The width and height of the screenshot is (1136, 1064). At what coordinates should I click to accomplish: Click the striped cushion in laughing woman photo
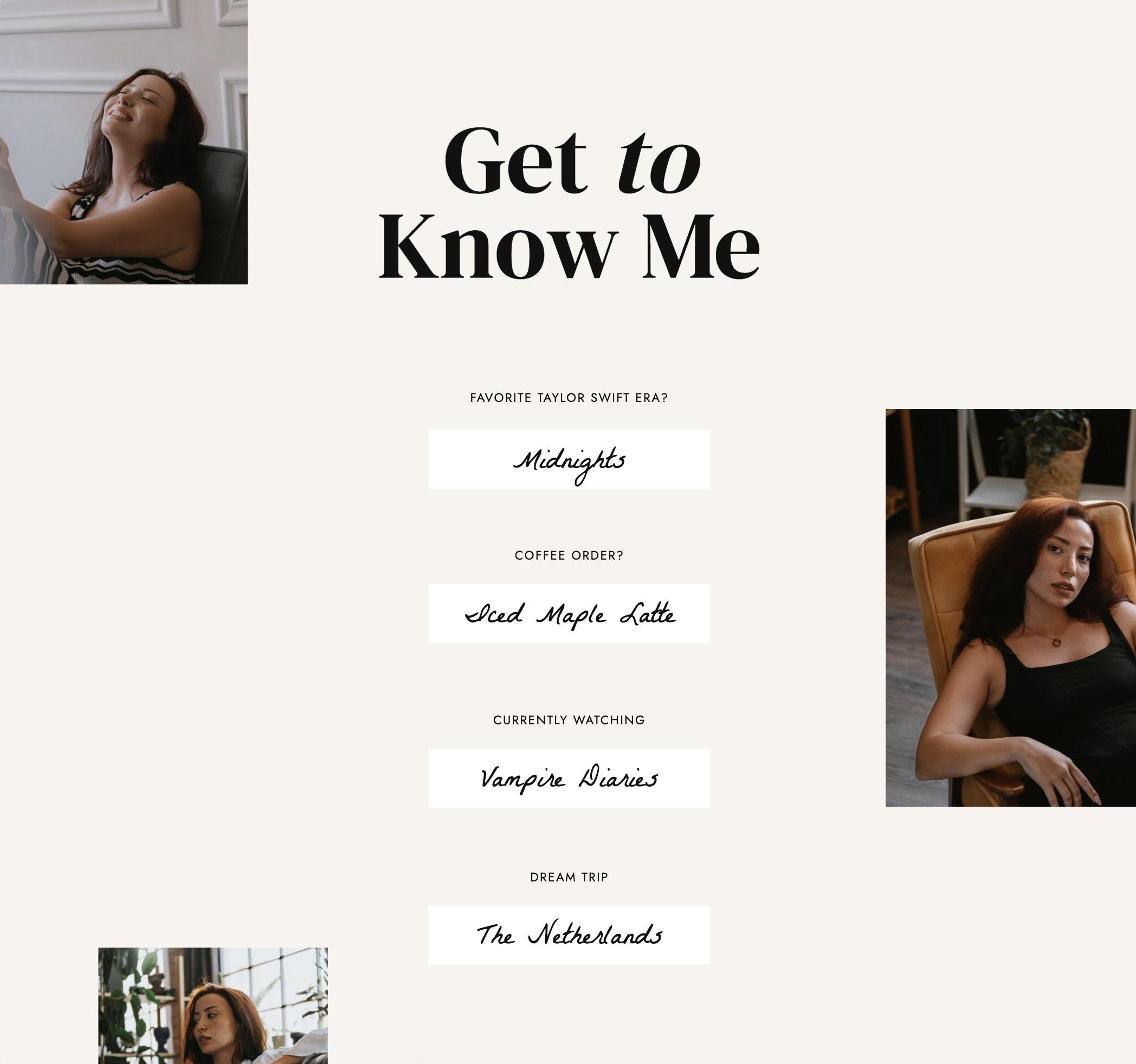[x=29, y=245]
